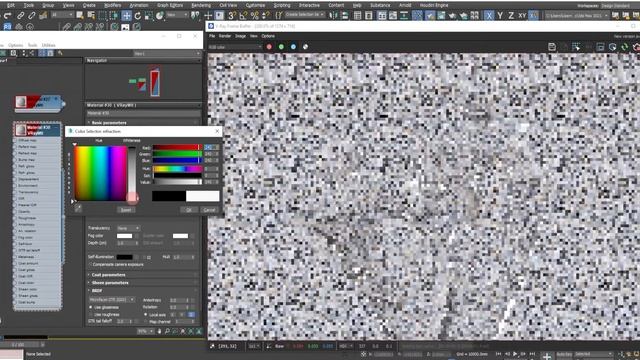This screenshot has width=640, height=360.
Task: Toggle the Spinner Snap icon
Action: pos(266,16)
